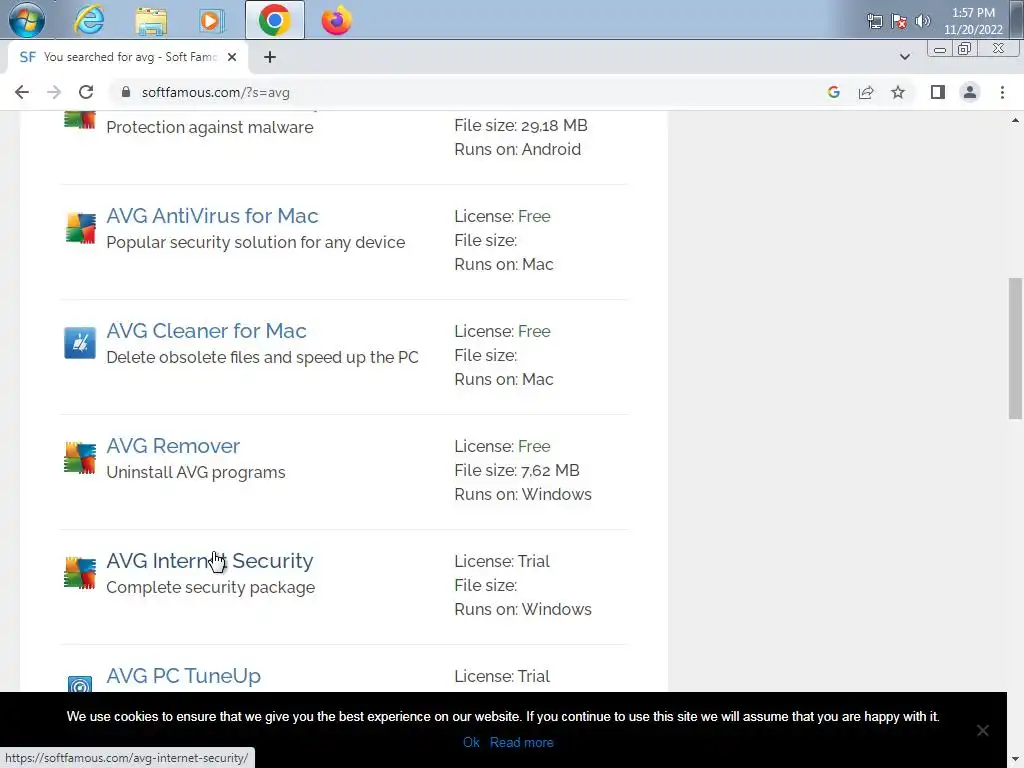
Task: Open the tab search chevron
Action: pos(904,57)
